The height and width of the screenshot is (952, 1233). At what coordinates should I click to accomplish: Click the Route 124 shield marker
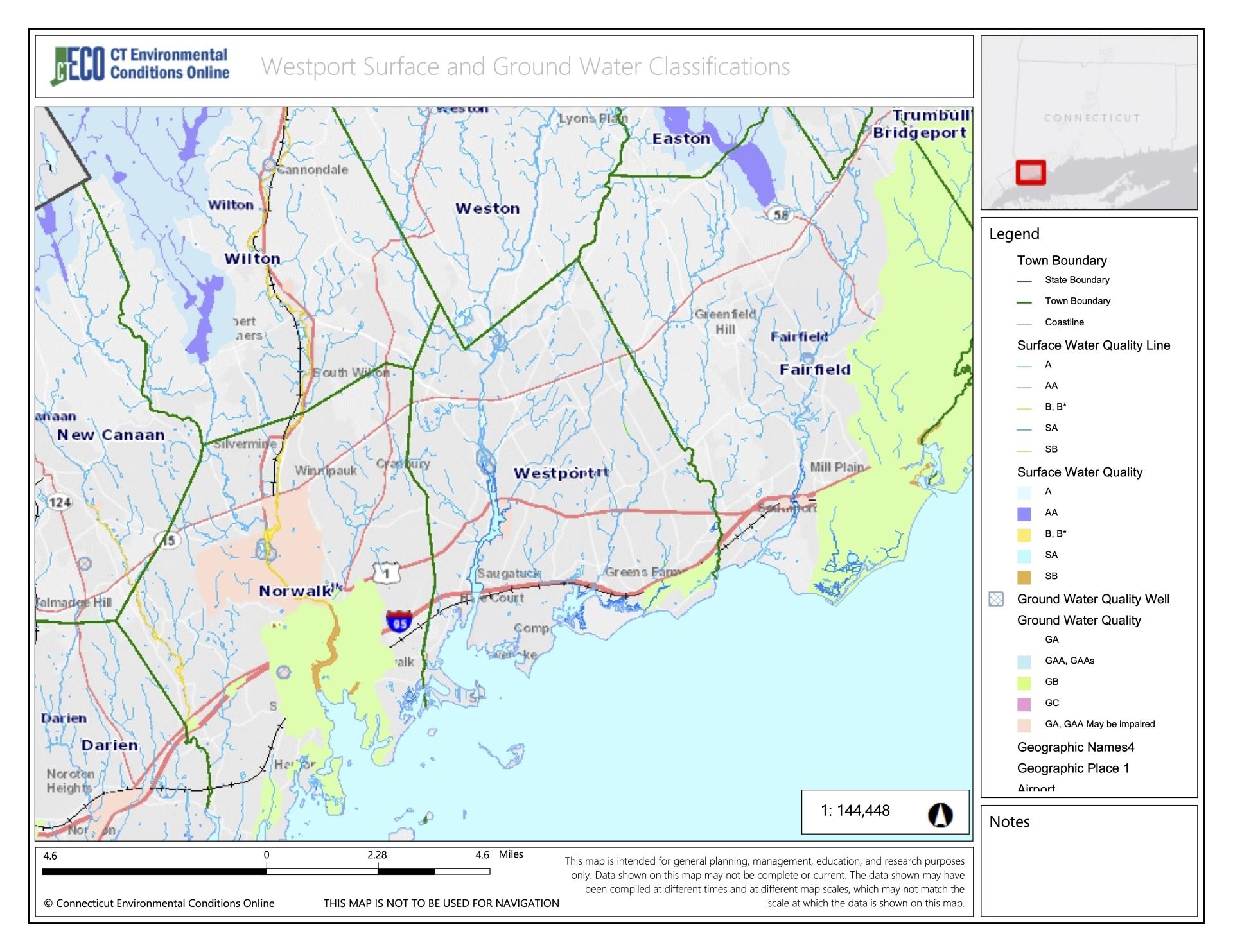coord(59,502)
